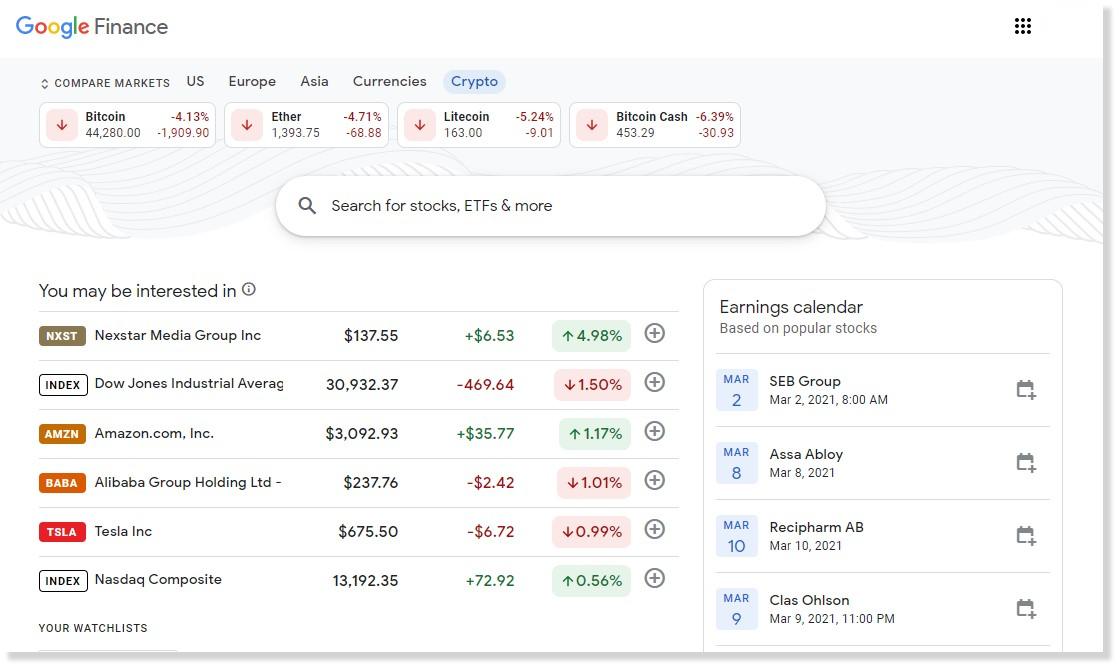The width and height of the screenshot is (1115, 664).
Task: Click the Google Finance logo
Action: pos(91,26)
